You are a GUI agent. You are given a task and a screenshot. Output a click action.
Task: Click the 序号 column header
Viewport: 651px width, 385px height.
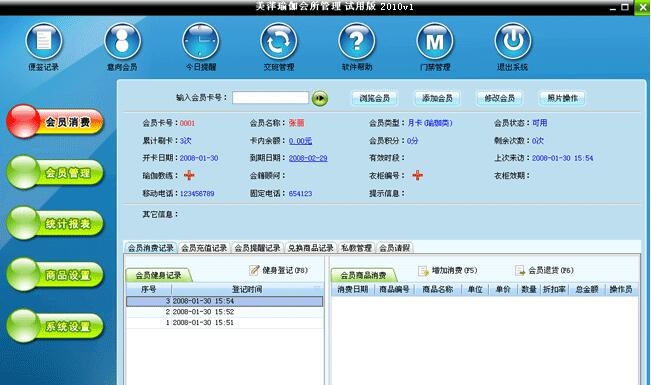[149, 289]
